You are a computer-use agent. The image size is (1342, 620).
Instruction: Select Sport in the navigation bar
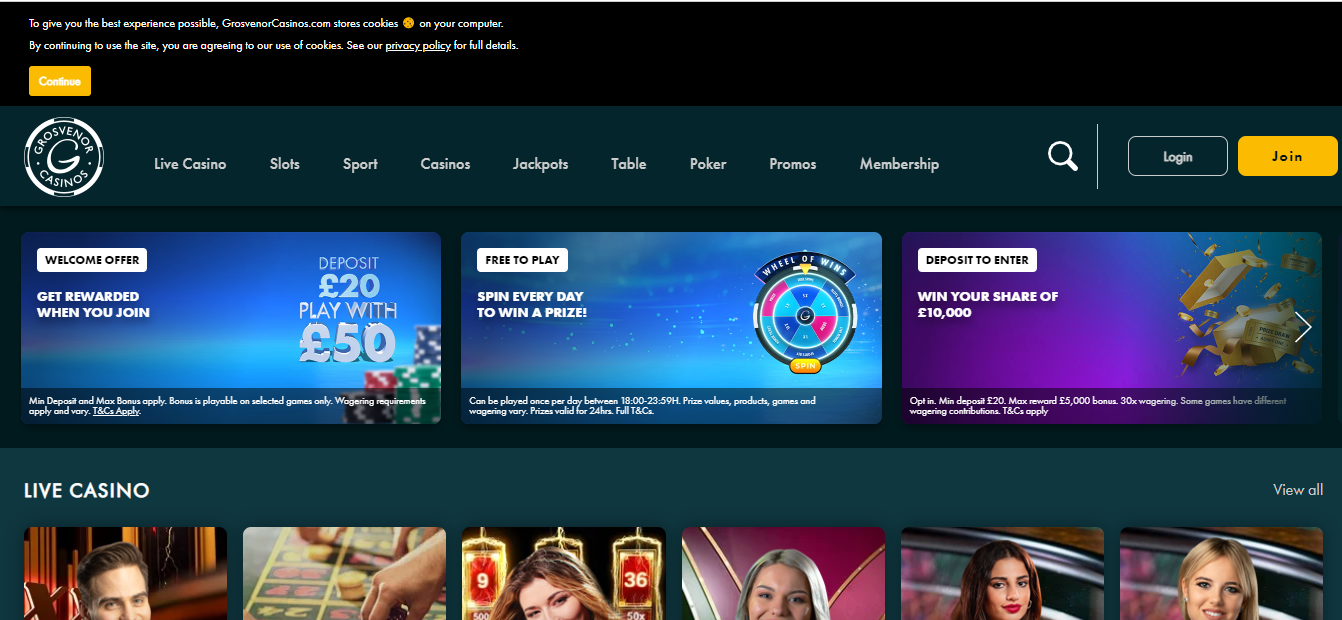(x=360, y=164)
